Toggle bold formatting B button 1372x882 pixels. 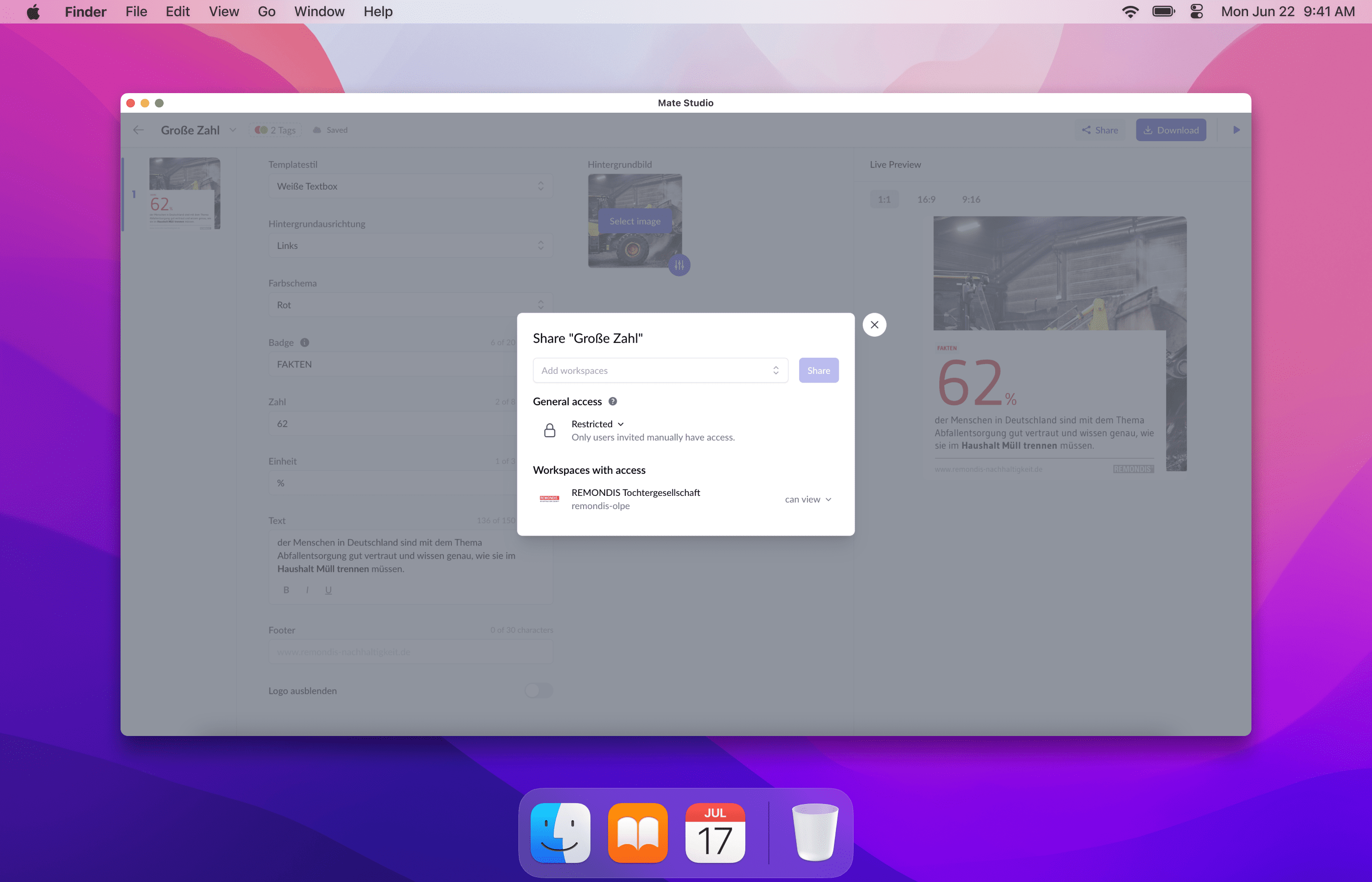pyautogui.click(x=286, y=590)
